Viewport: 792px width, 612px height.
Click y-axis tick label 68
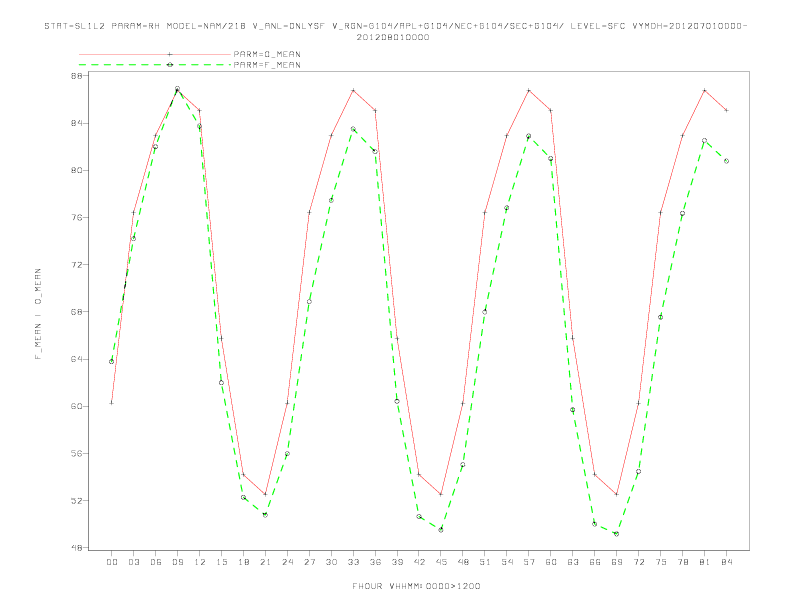77,312
